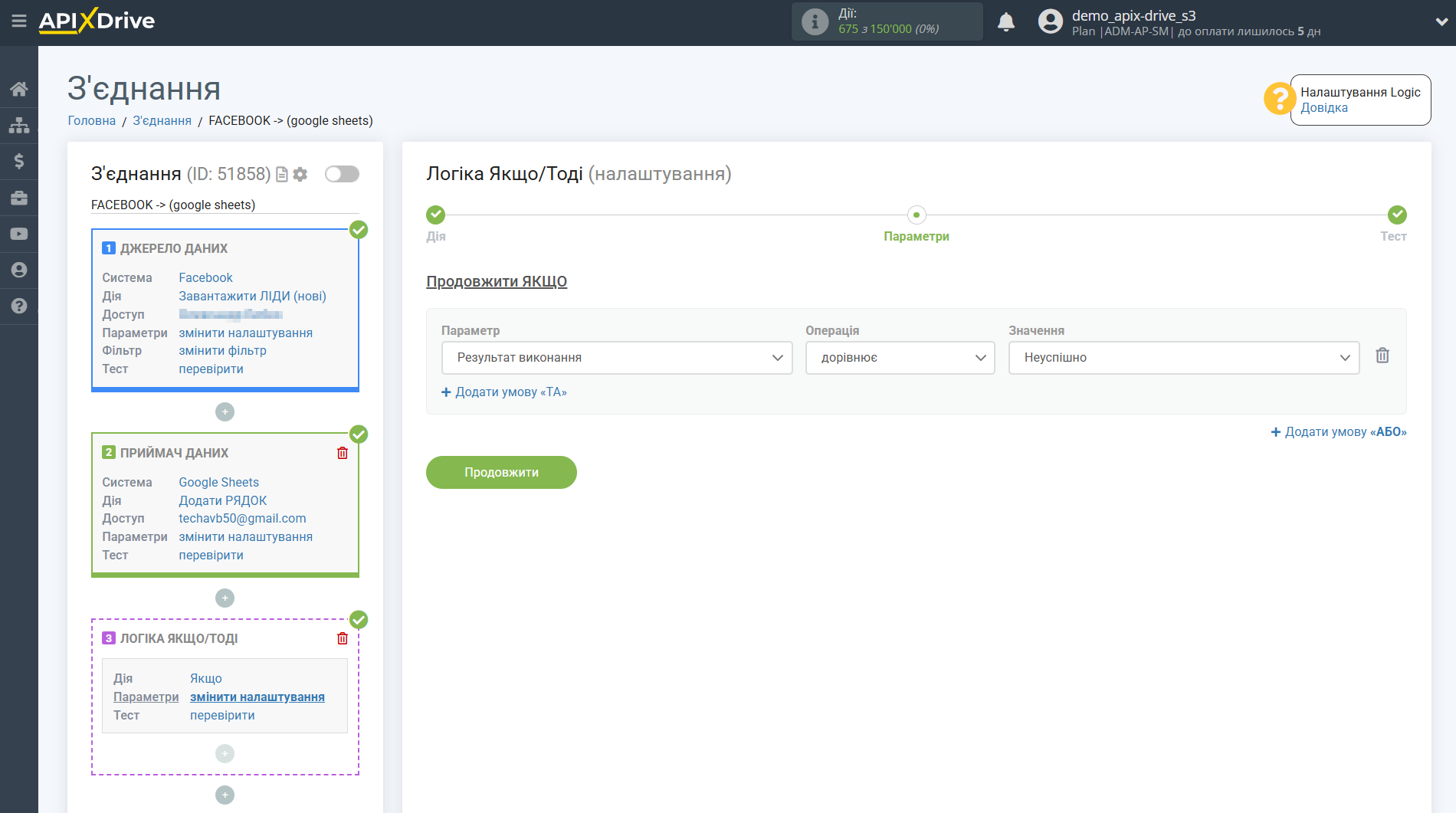This screenshot has width=1456, height=813.
Task: Add step after data receiver block
Action: click(225, 598)
